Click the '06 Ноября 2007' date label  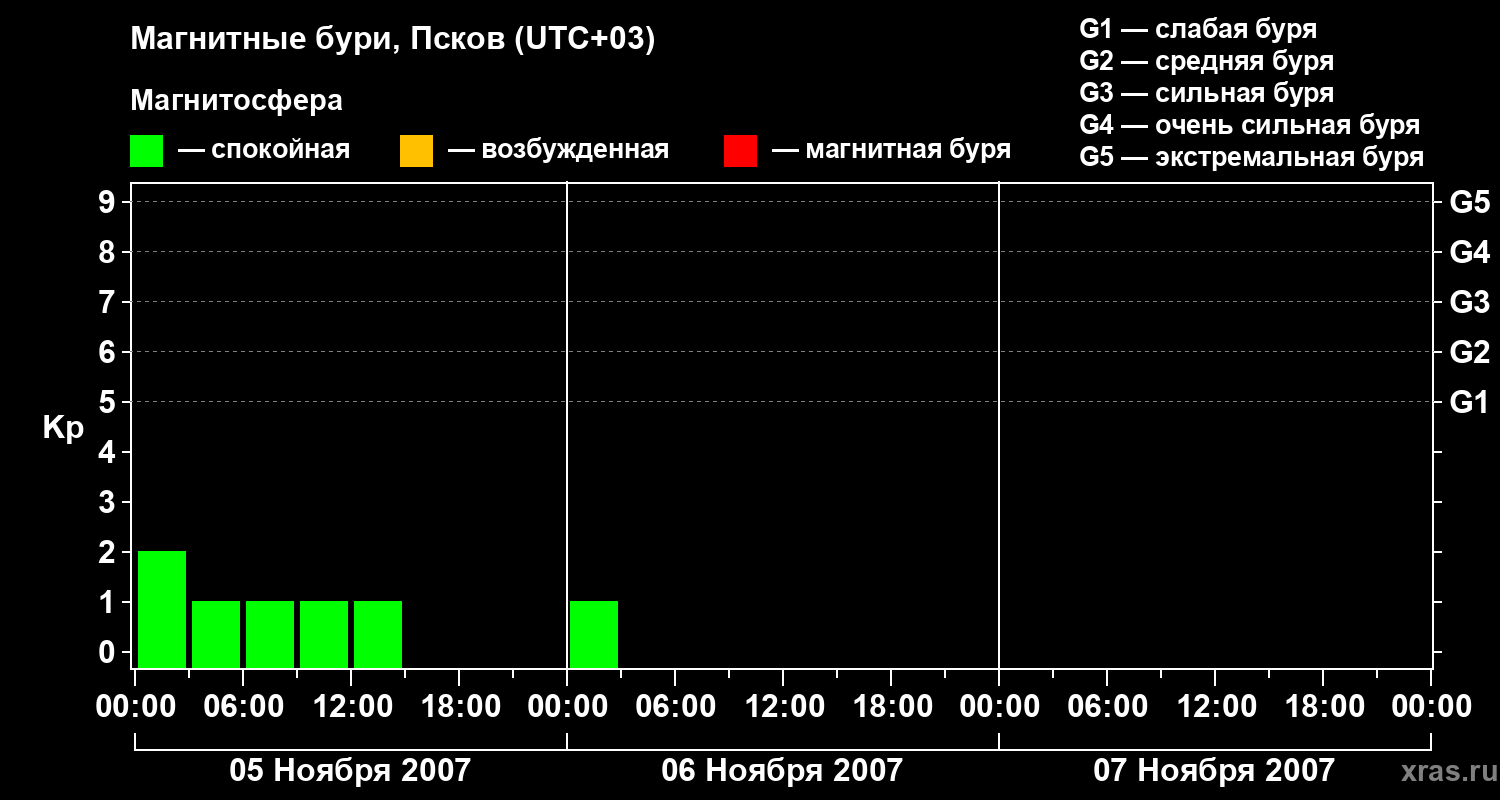782,770
